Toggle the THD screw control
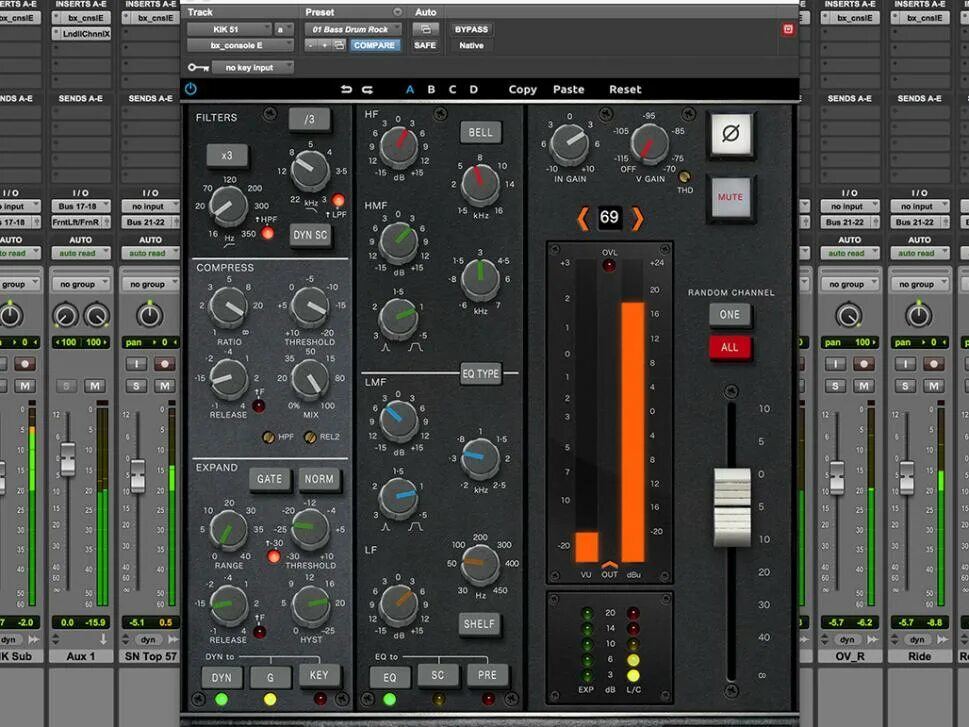The image size is (969, 727). click(x=684, y=177)
